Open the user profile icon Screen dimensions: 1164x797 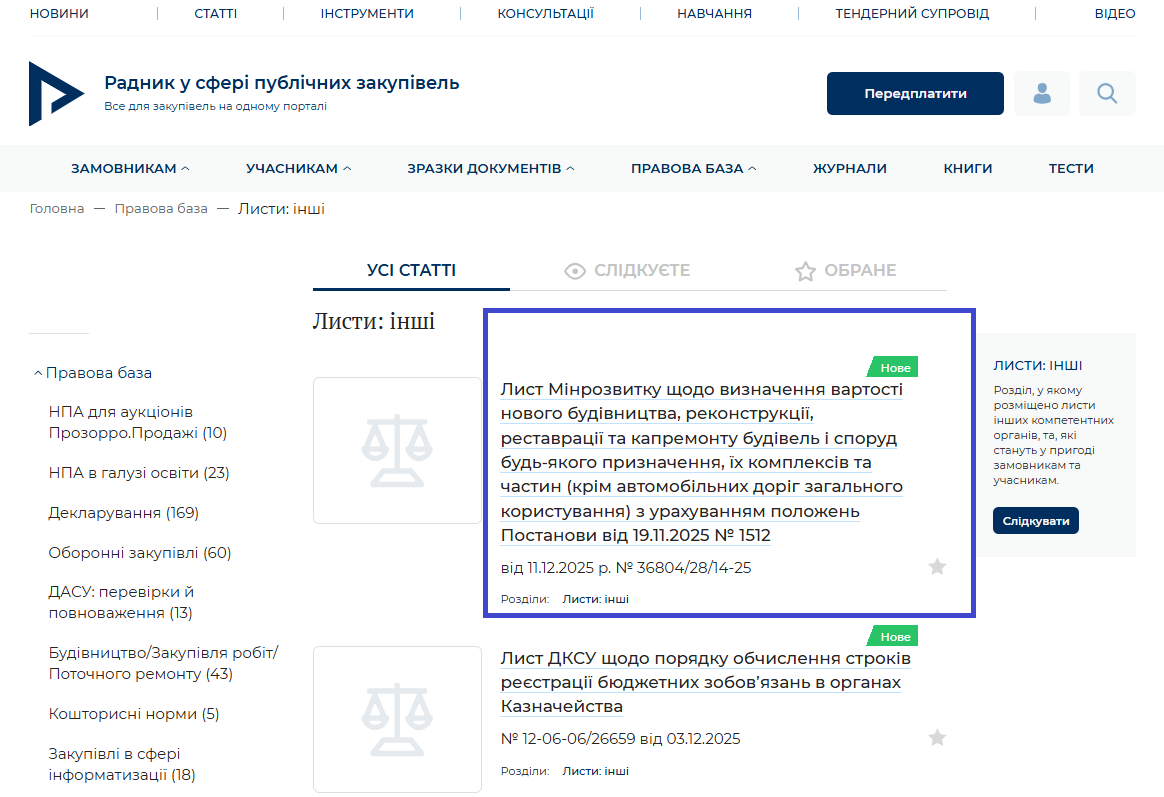click(x=1042, y=94)
